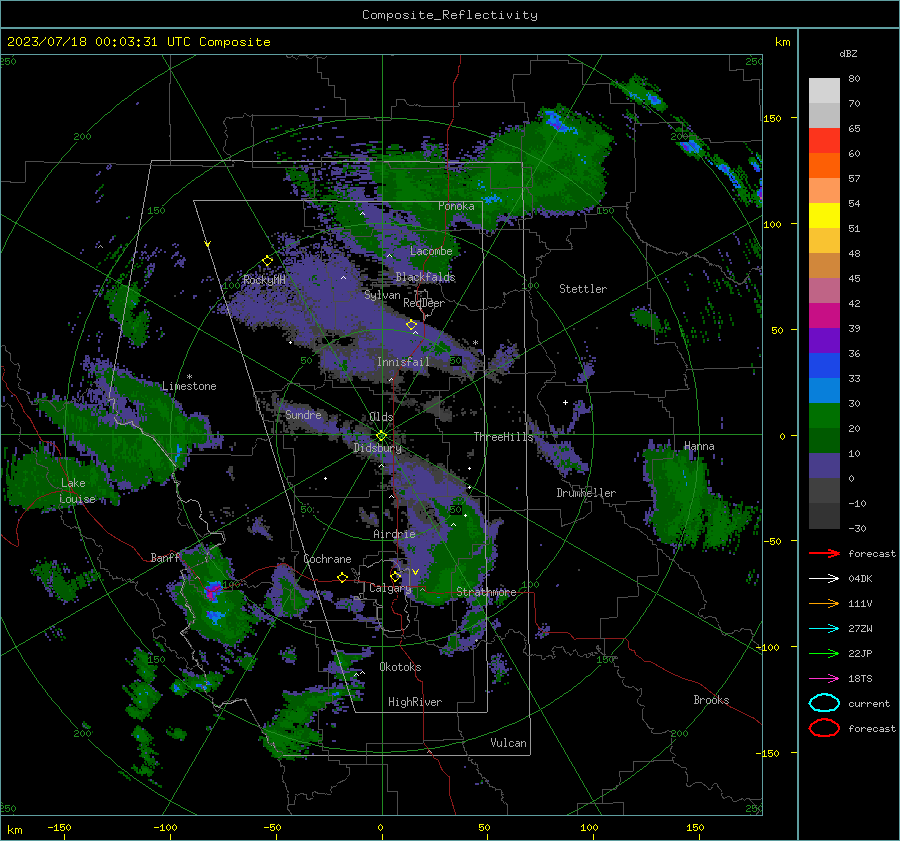The image size is (900, 841).
Task: Click the asterisk marker above Limestone
Action: tap(189, 377)
